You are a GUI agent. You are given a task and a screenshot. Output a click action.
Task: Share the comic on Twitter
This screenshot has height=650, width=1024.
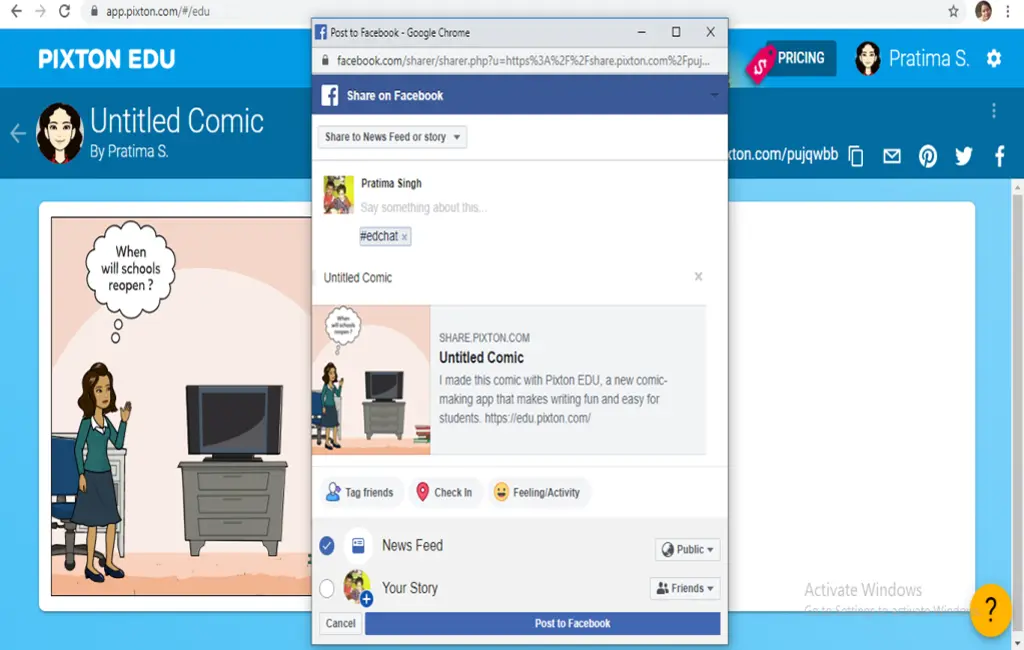point(963,156)
